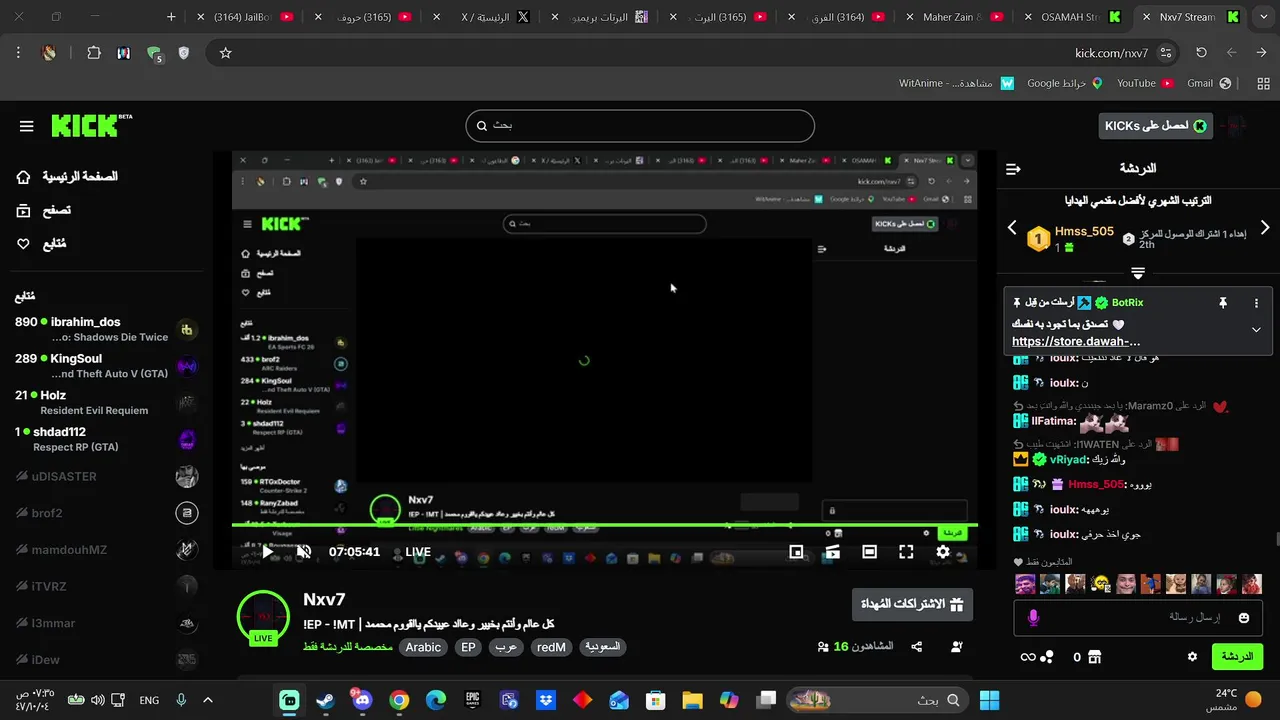Open the store.dawah link in pinned message
Screen dimensions: 1280x720
pos(1076,341)
